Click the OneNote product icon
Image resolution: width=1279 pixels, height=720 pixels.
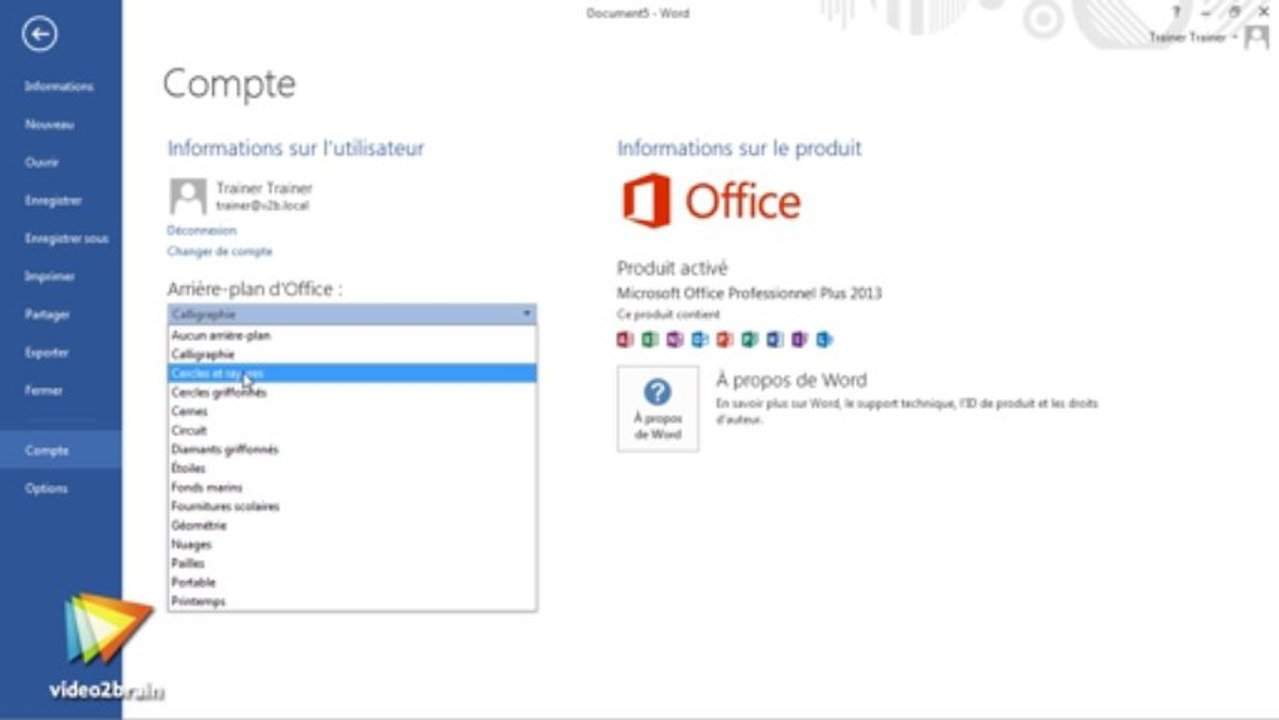click(x=675, y=340)
